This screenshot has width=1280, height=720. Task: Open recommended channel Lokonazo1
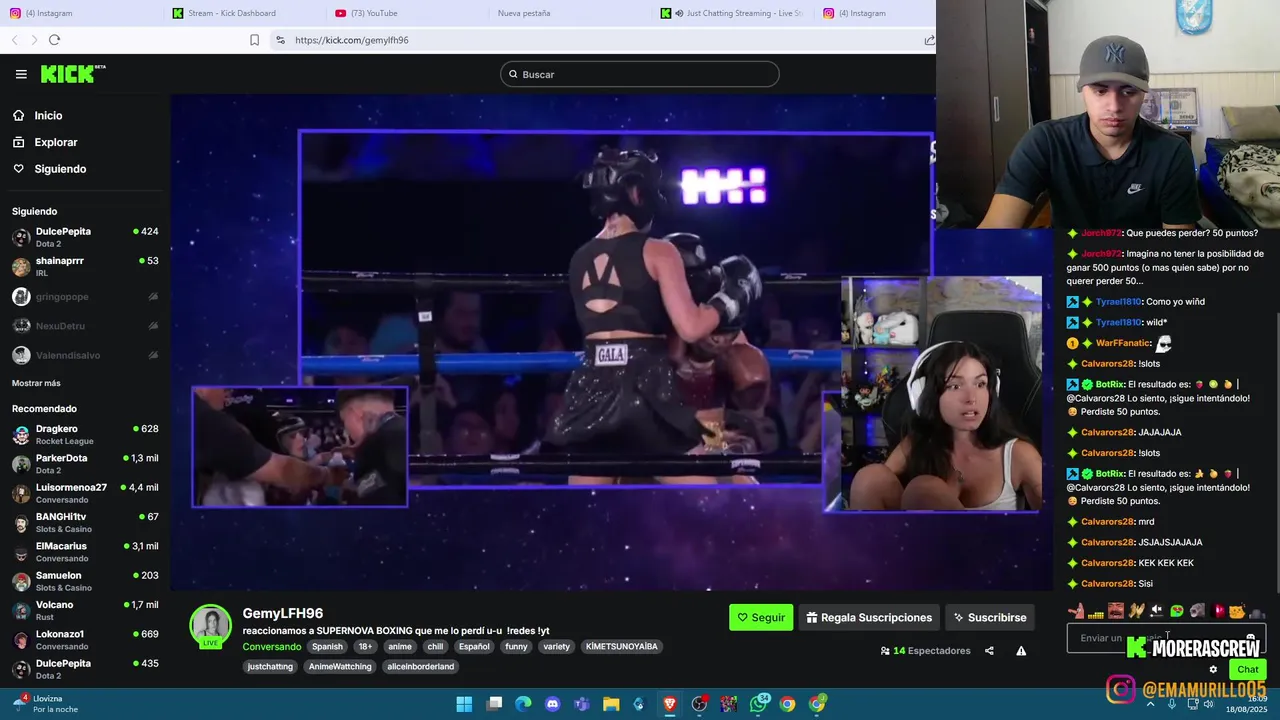pyautogui.click(x=85, y=640)
